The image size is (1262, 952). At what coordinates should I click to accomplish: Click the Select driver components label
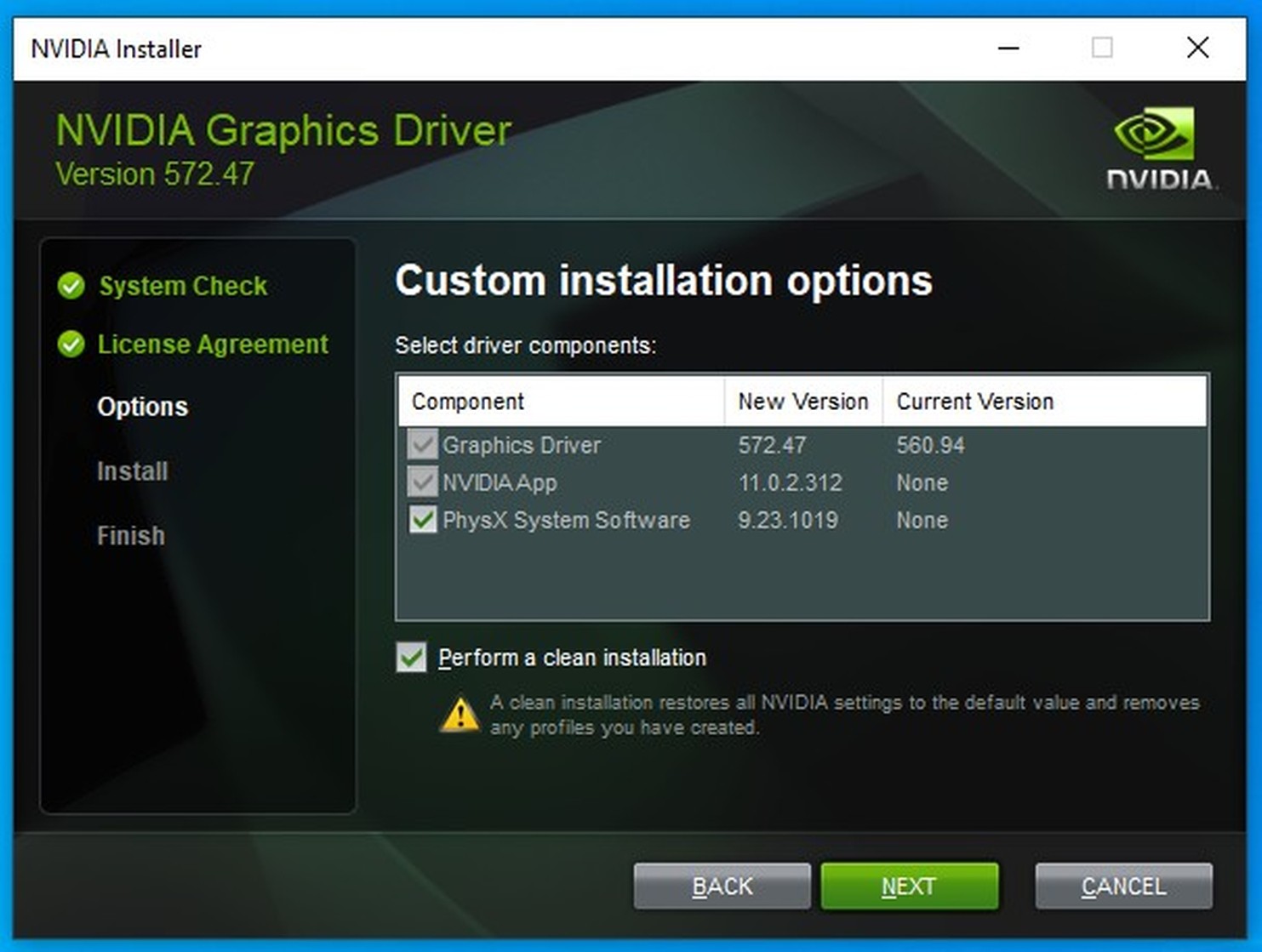tap(526, 345)
